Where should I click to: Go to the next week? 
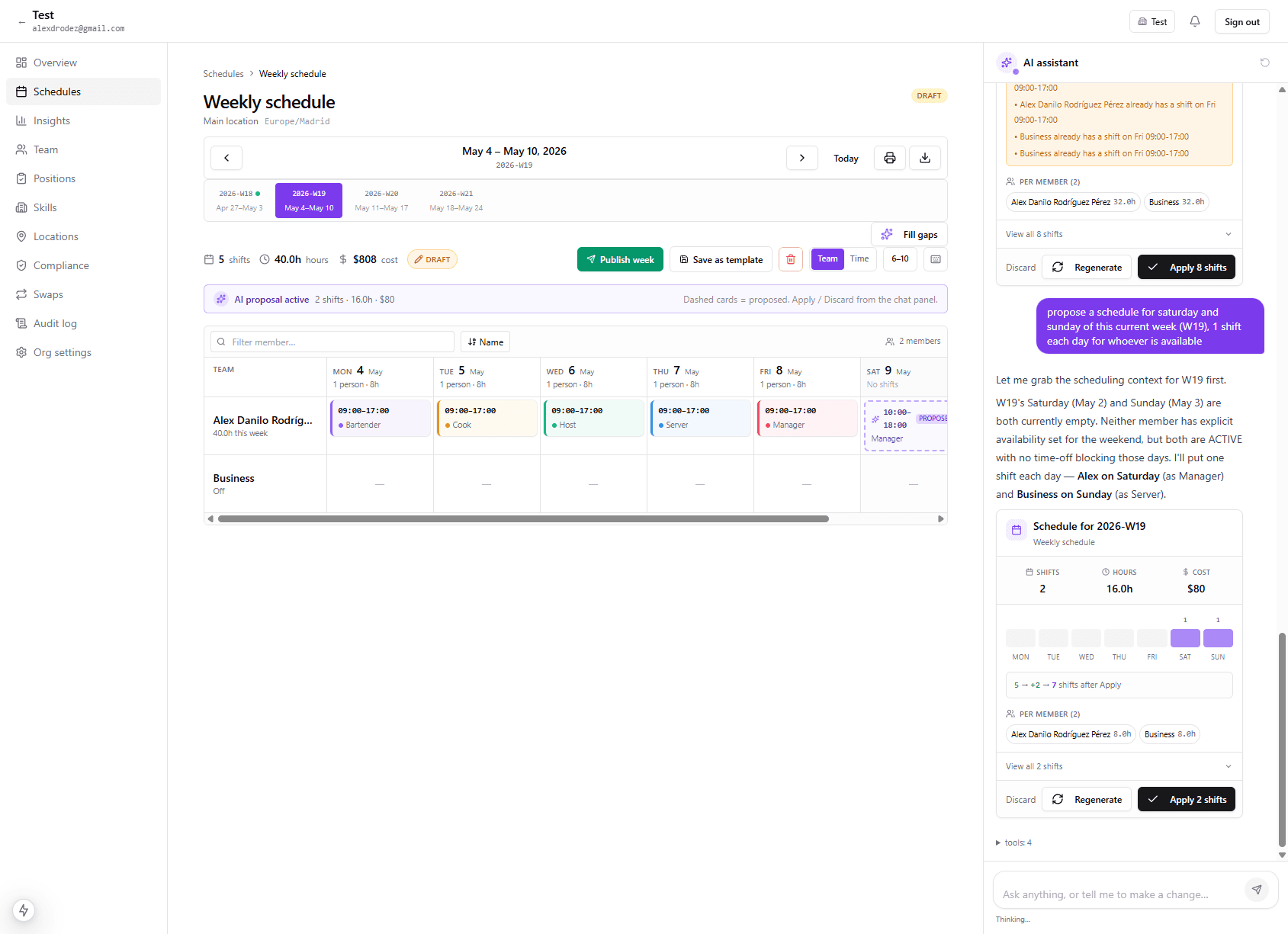(x=802, y=158)
